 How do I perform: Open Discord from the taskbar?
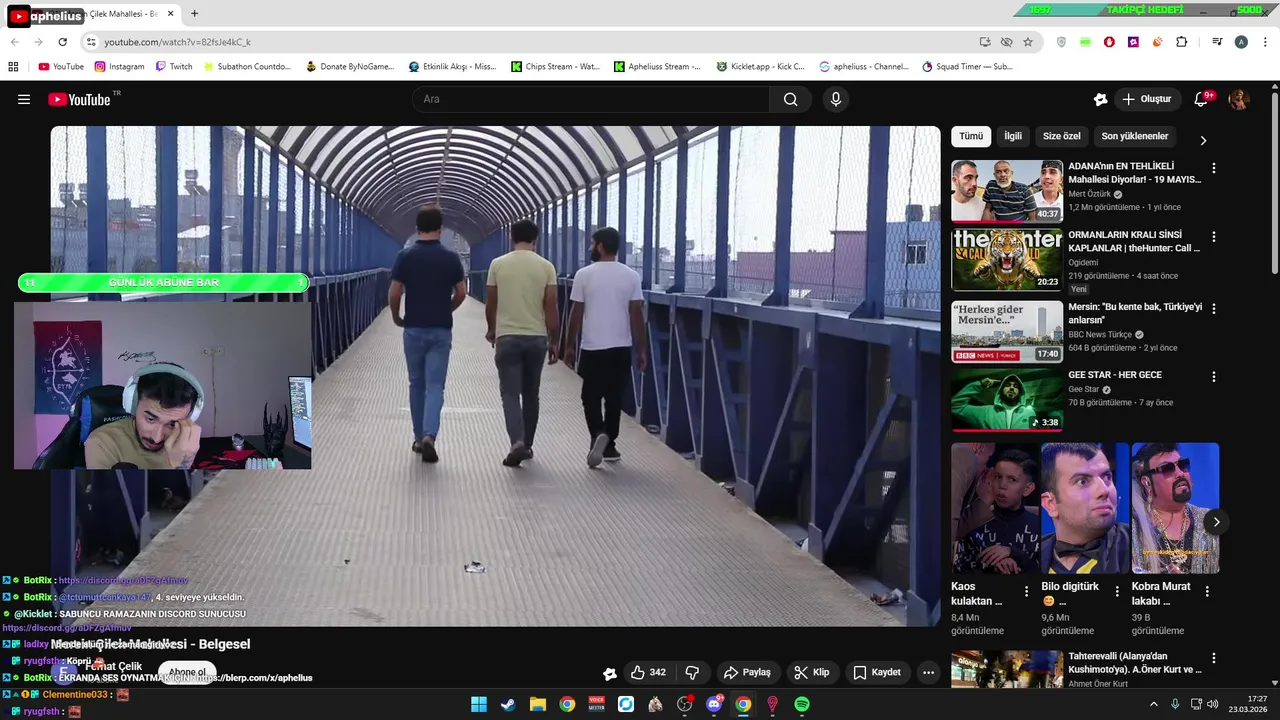714,704
